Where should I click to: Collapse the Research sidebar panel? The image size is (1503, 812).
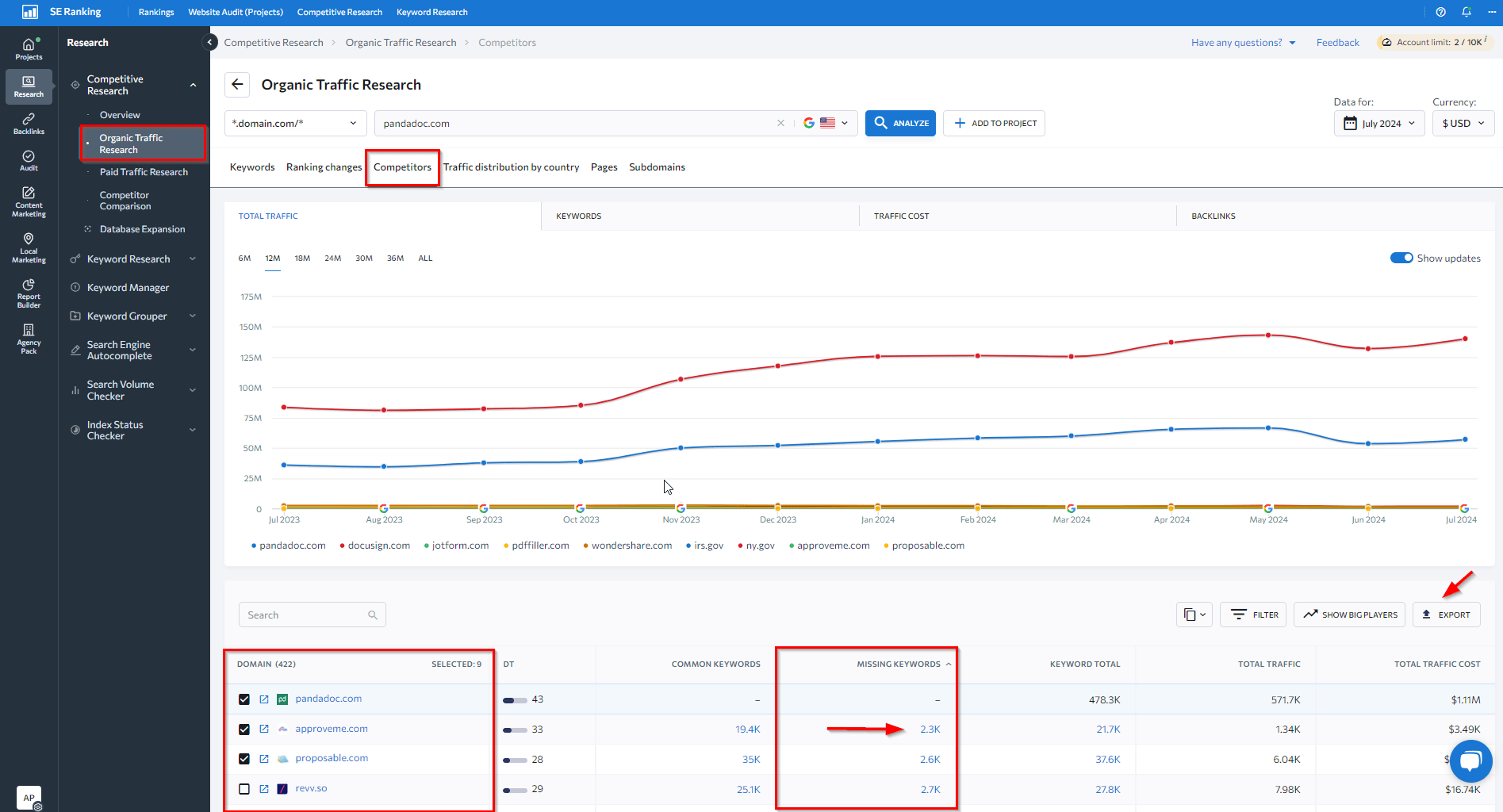(x=209, y=42)
